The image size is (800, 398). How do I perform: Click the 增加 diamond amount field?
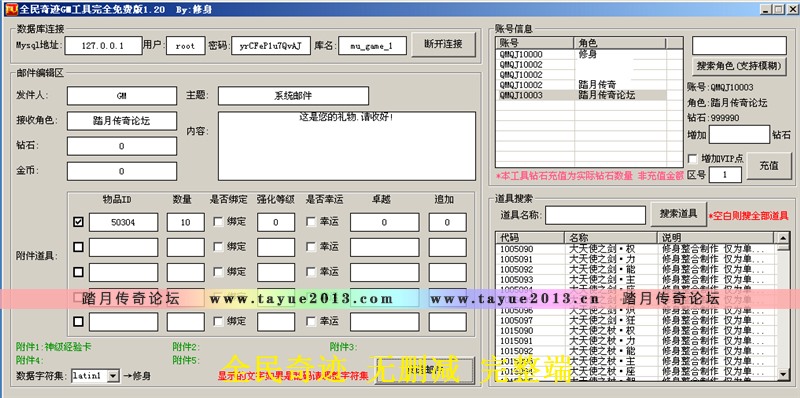point(739,134)
